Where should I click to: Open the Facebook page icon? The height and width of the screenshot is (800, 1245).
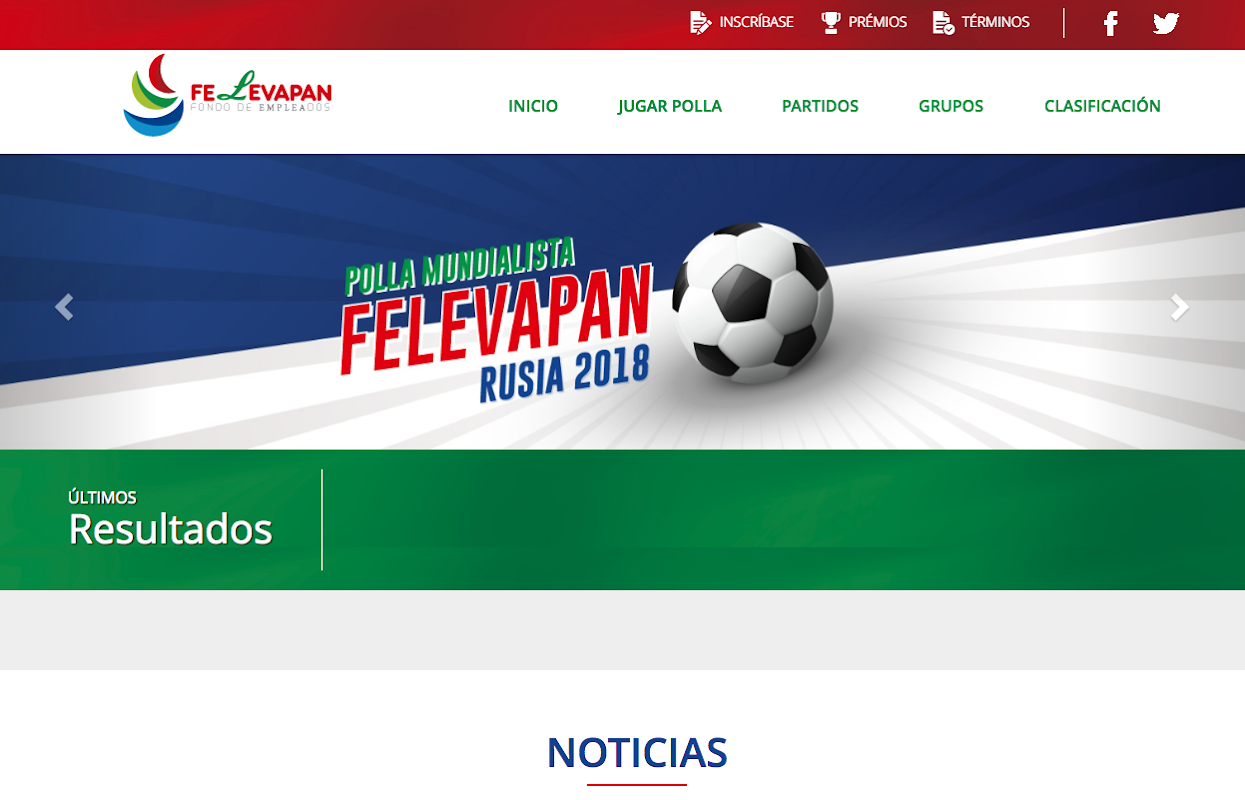click(1110, 23)
